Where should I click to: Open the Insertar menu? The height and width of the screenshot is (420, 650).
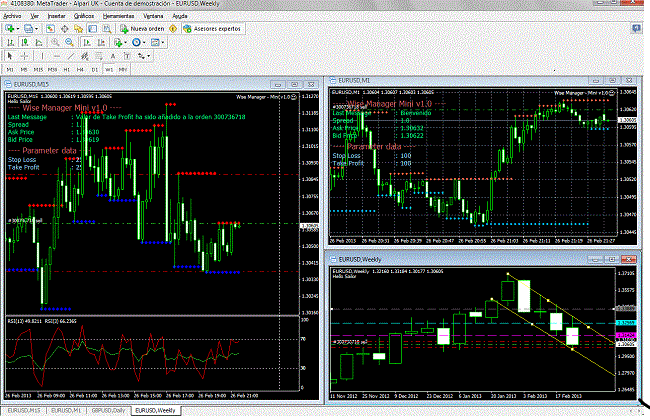click(x=57, y=16)
